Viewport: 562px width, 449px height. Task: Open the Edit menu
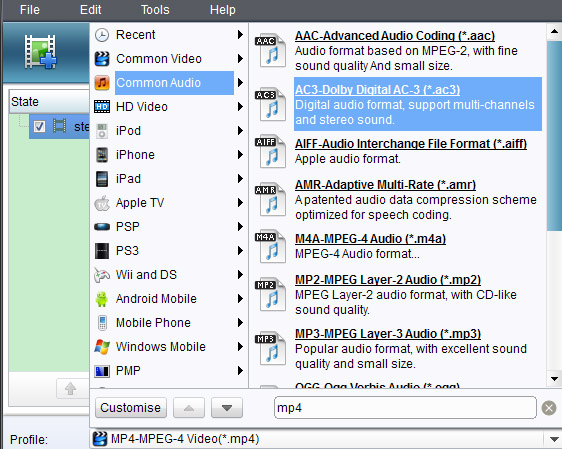[91, 10]
